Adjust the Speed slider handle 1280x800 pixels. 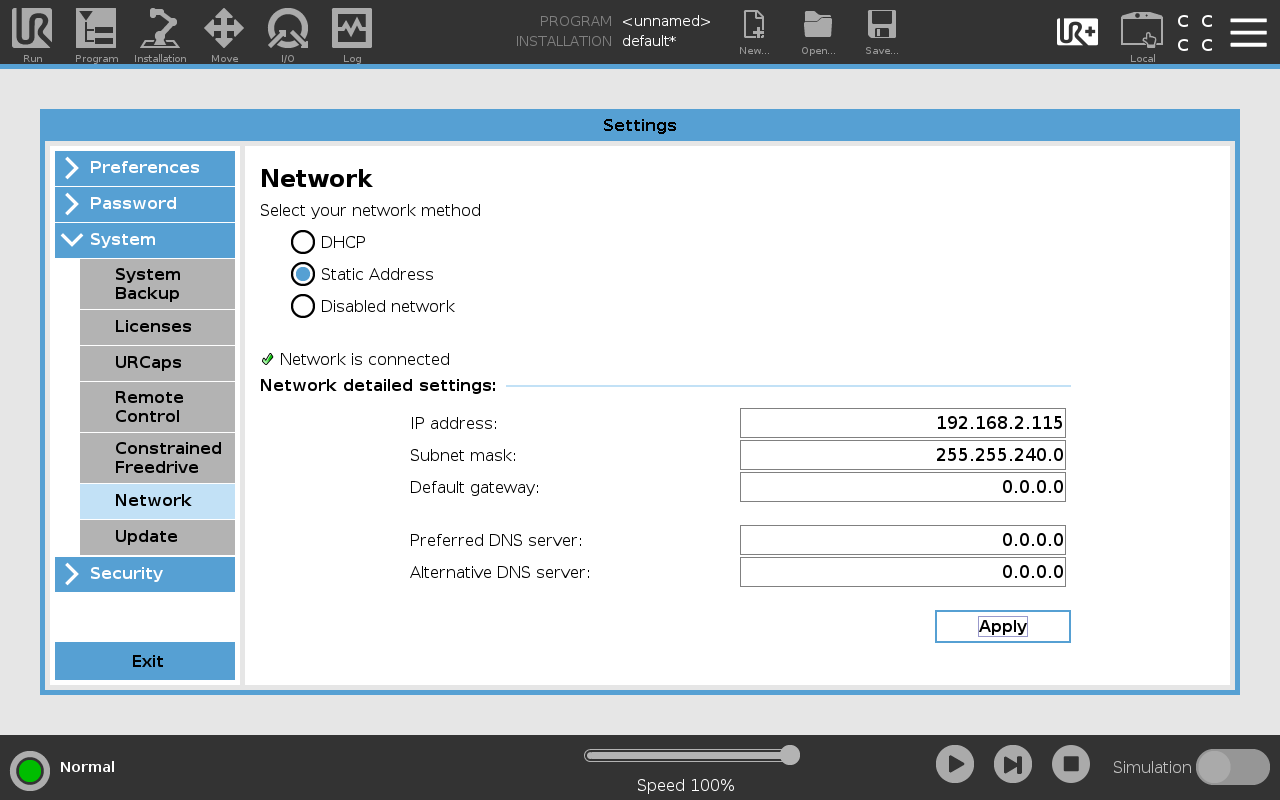pyautogui.click(x=790, y=755)
